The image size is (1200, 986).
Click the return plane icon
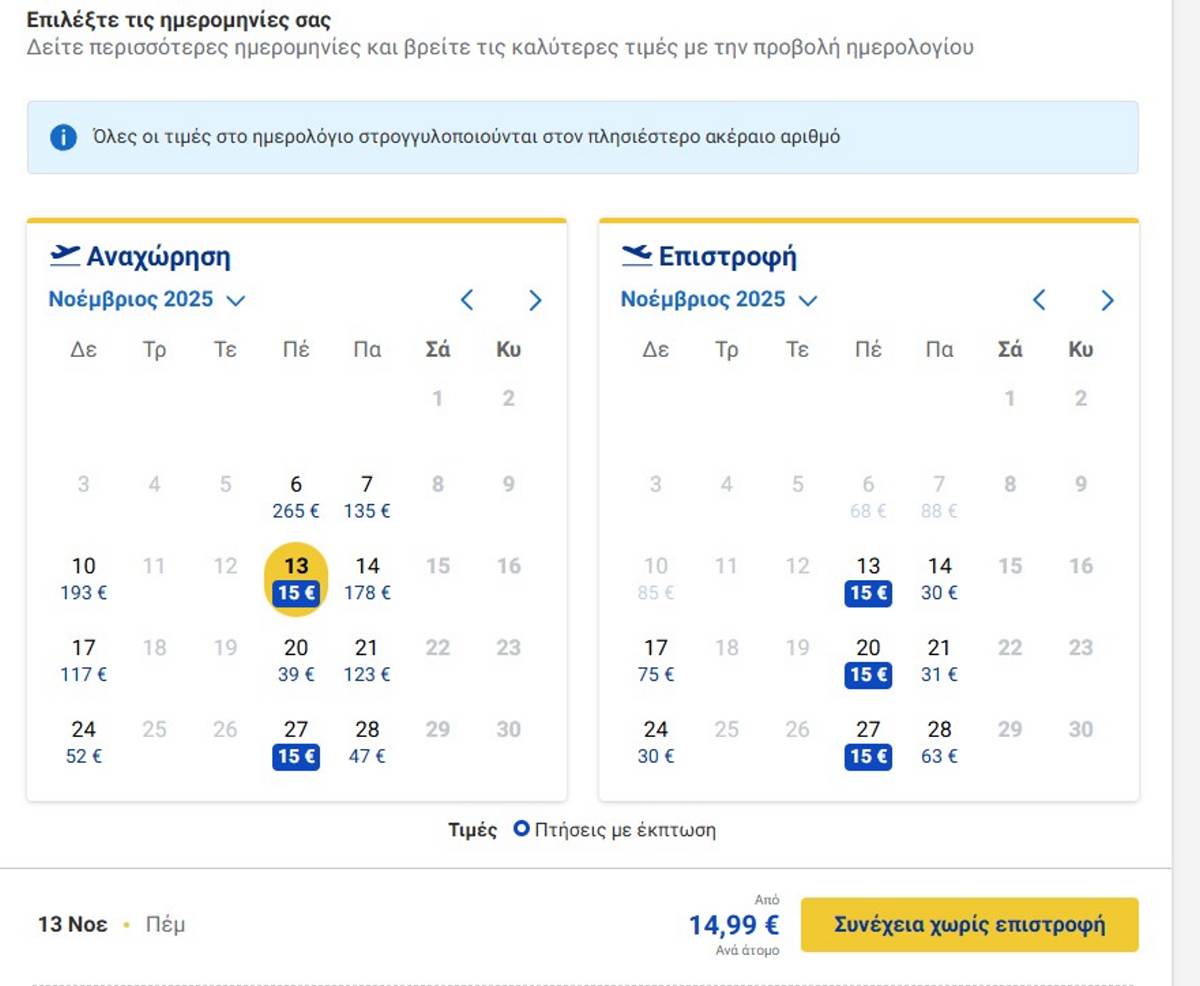(637, 256)
